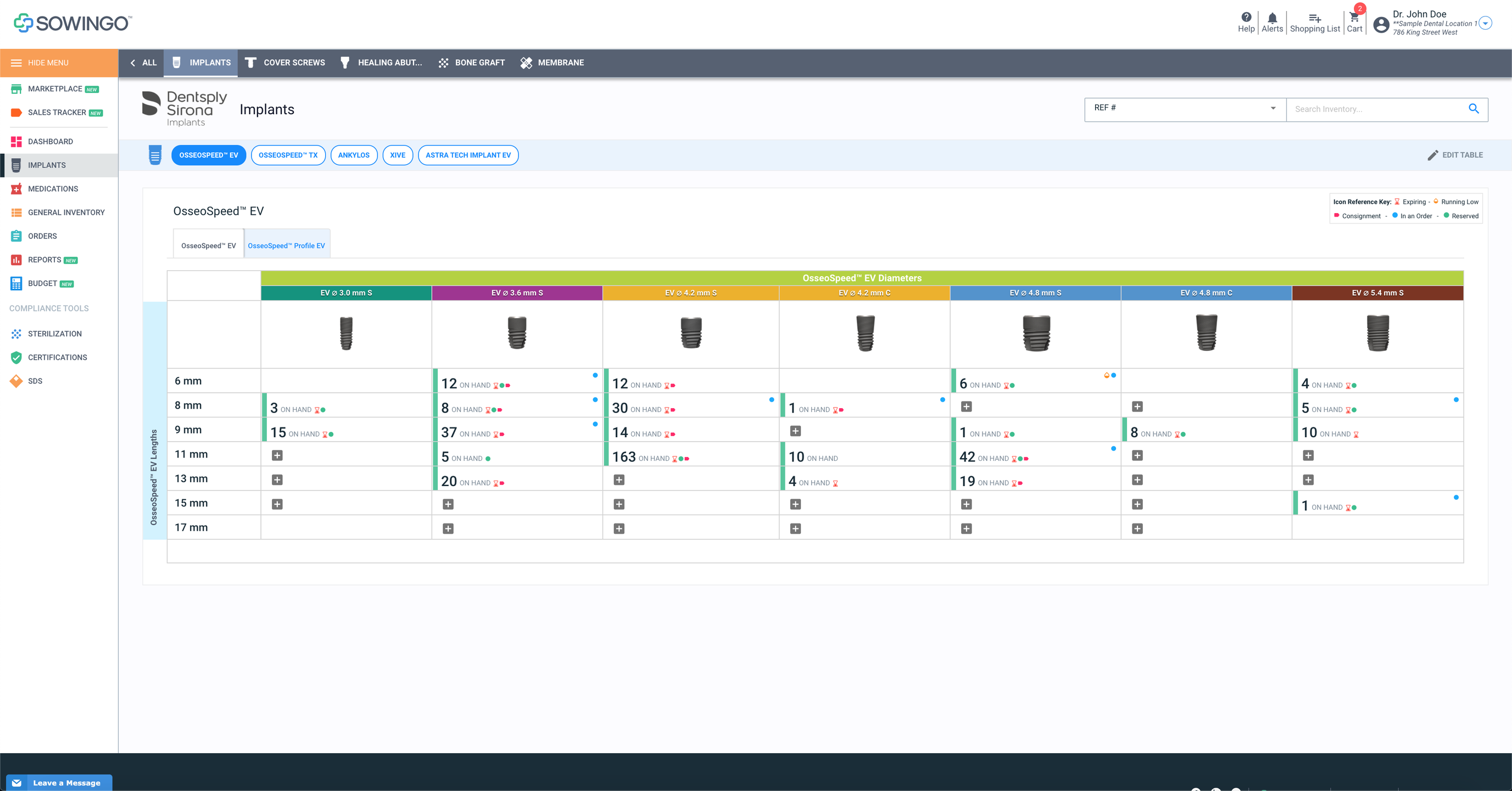1512x791 pixels.
Task: Click the EV 3.0 mm S implant image
Action: pyautogui.click(x=347, y=333)
